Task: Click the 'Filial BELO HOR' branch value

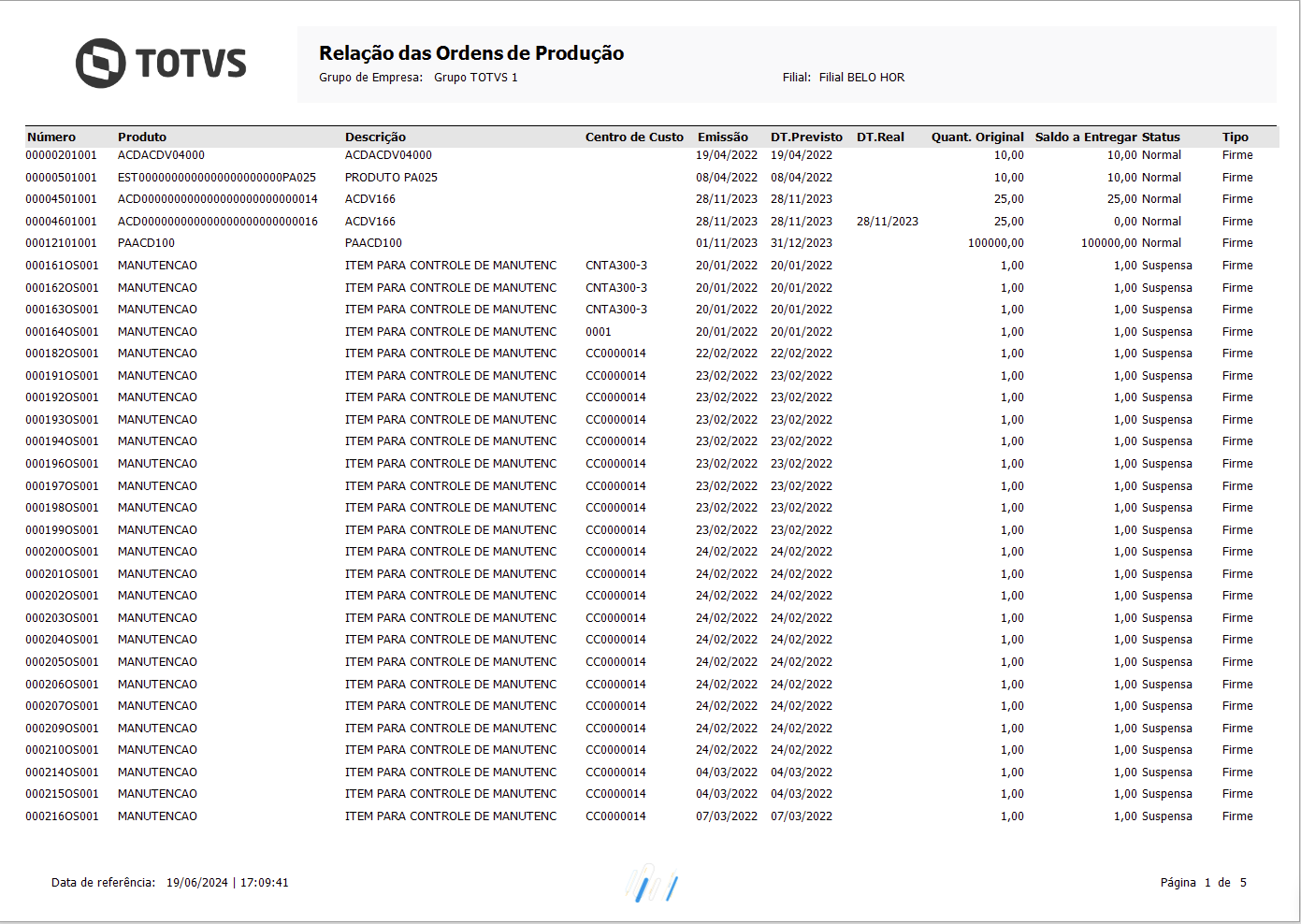Action: (861, 78)
